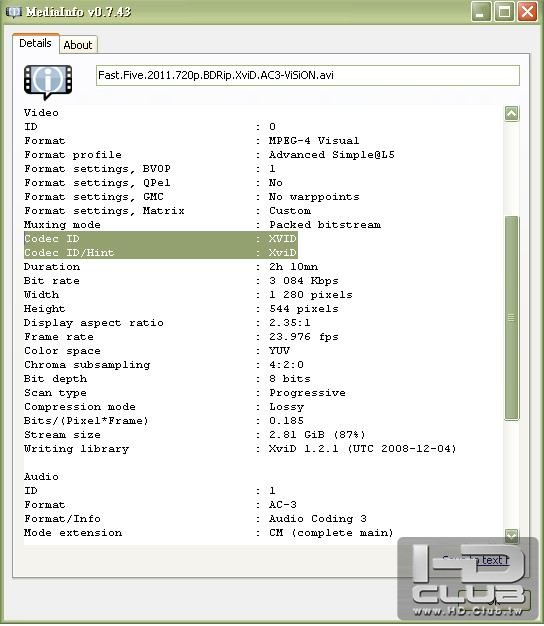The height and width of the screenshot is (626, 544).
Task: Click the 'Mode extension' label
Action: 73,533
